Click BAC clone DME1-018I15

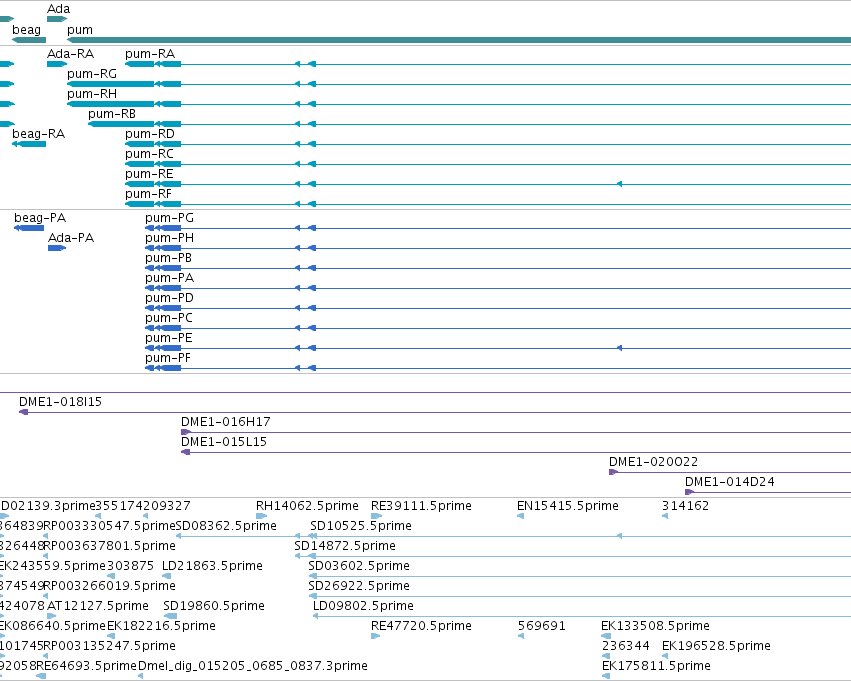click(60, 402)
